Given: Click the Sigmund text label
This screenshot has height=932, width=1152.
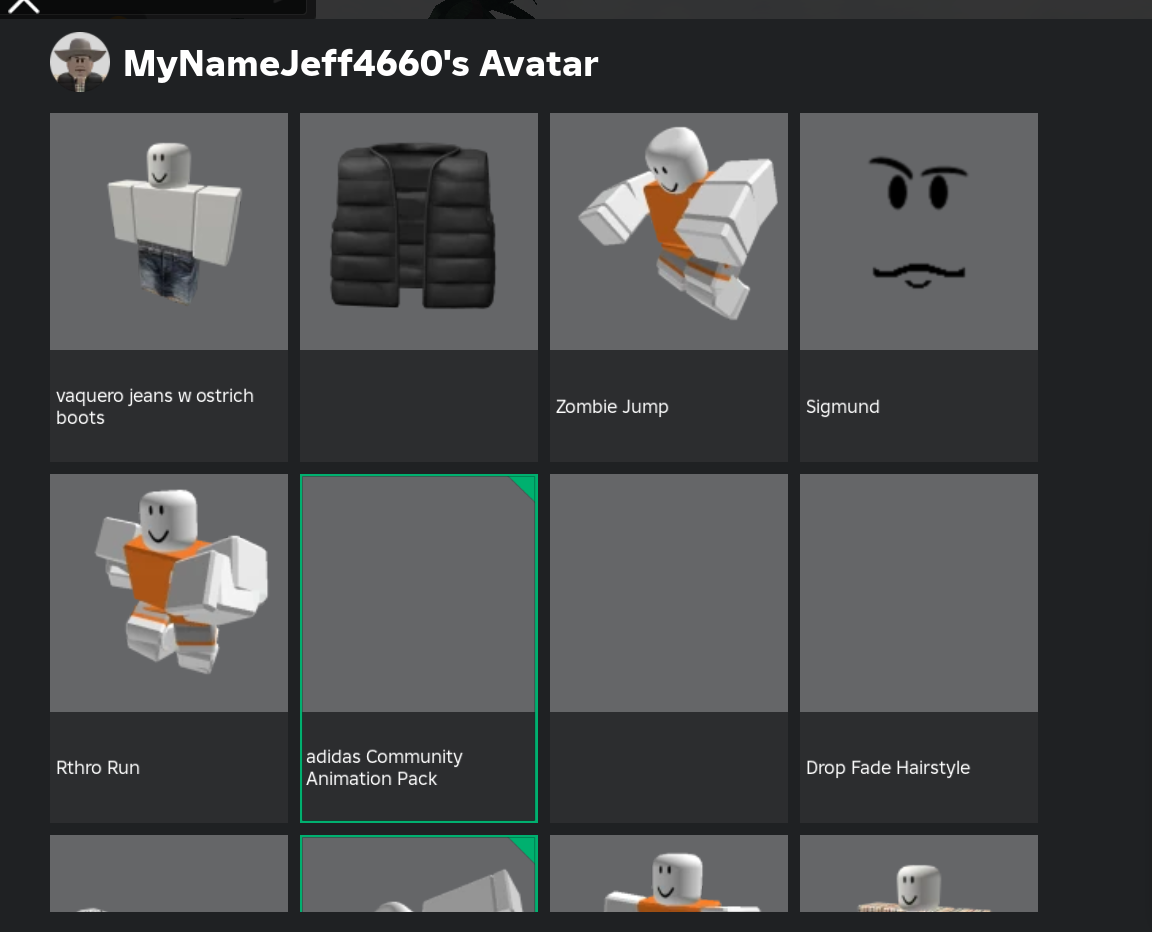Looking at the screenshot, I should click(843, 407).
